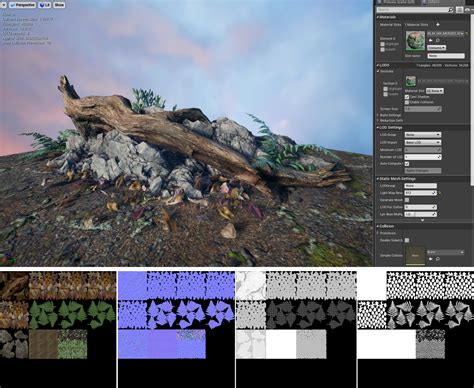Click the search magnifier icon in details panel
Image resolution: width=474 pixels, height=388 pixels.
[x=451, y=10]
